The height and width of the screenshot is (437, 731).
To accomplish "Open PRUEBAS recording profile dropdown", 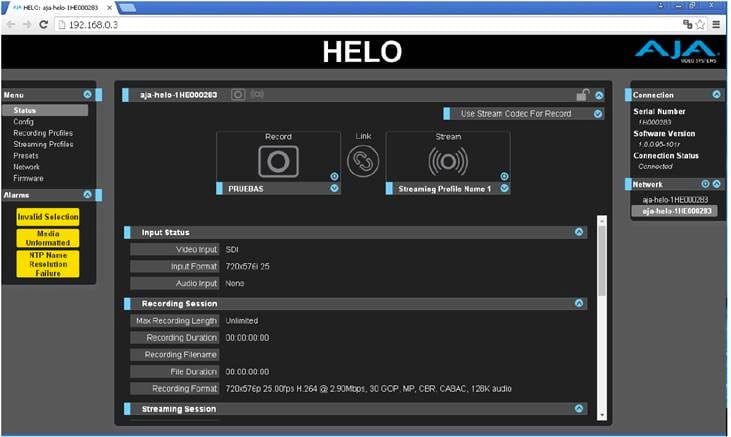I will (334, 188).
